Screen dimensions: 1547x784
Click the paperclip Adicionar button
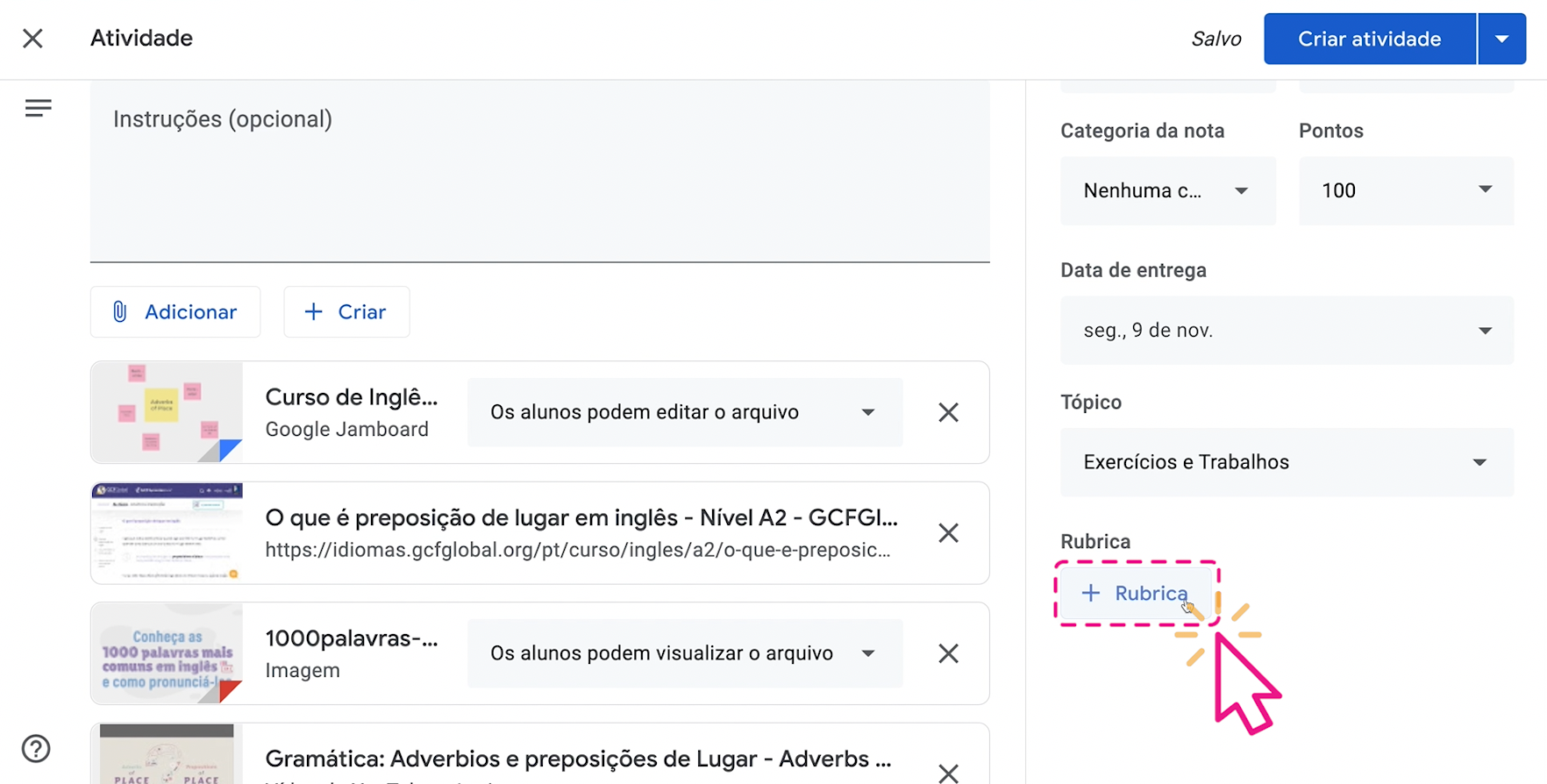coord(175,311)
